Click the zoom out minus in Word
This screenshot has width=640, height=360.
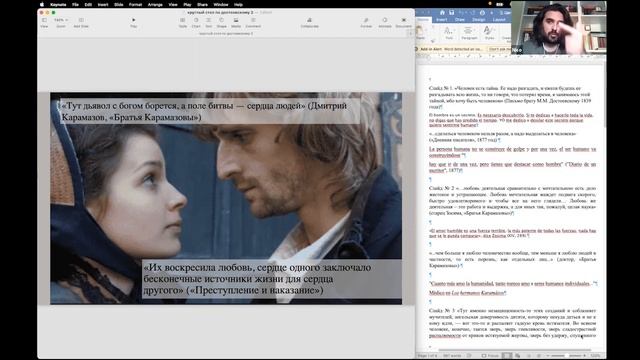(548, 356)
